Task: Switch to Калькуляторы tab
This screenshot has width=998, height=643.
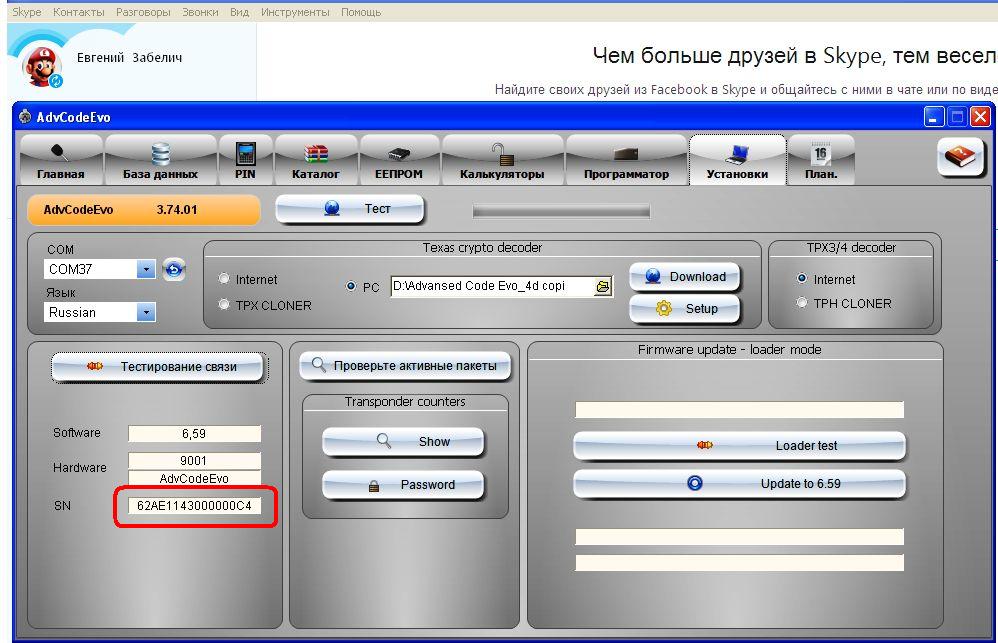Action: point(502,160)
